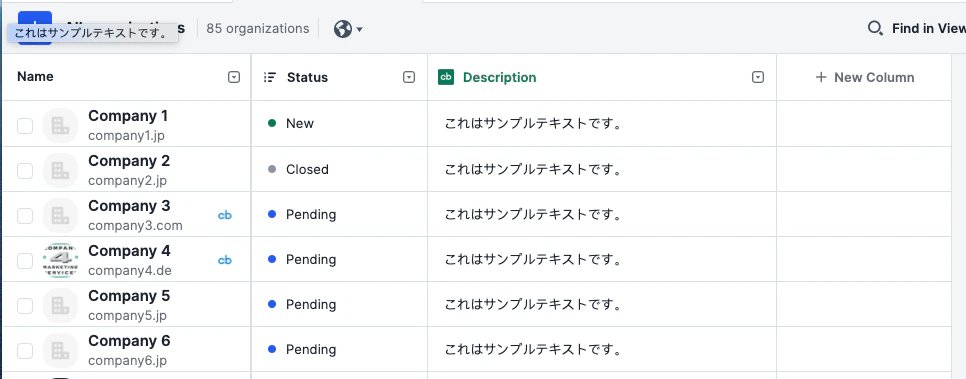Open the Company 2 record link

point(129,161)
